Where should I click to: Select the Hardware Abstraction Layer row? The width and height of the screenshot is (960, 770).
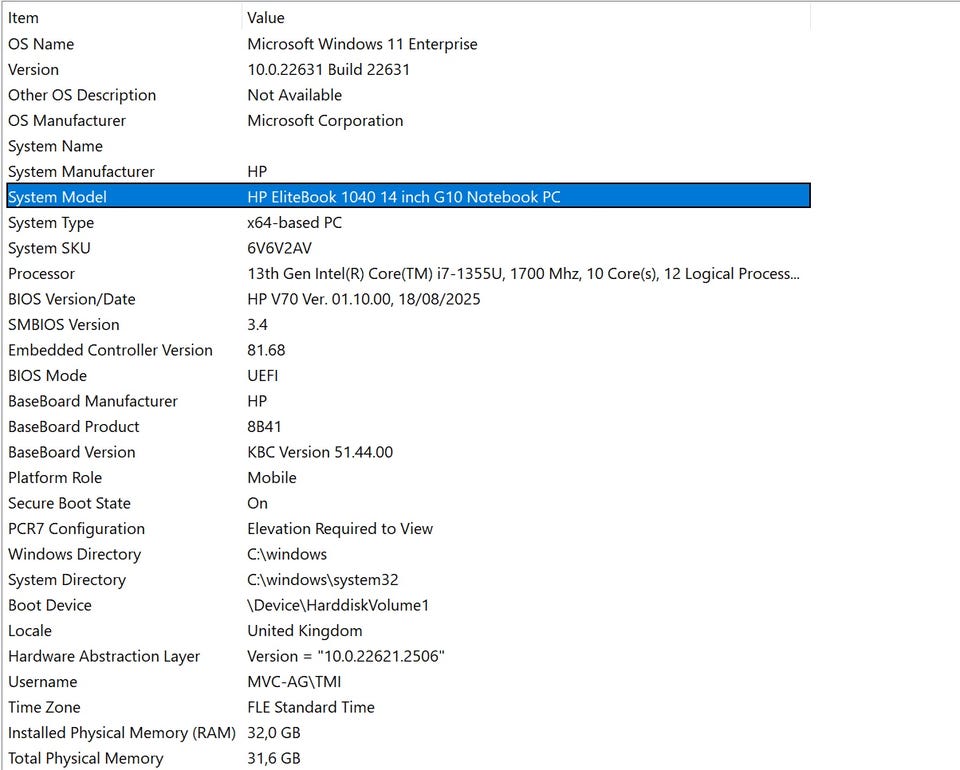pos(408,656)
